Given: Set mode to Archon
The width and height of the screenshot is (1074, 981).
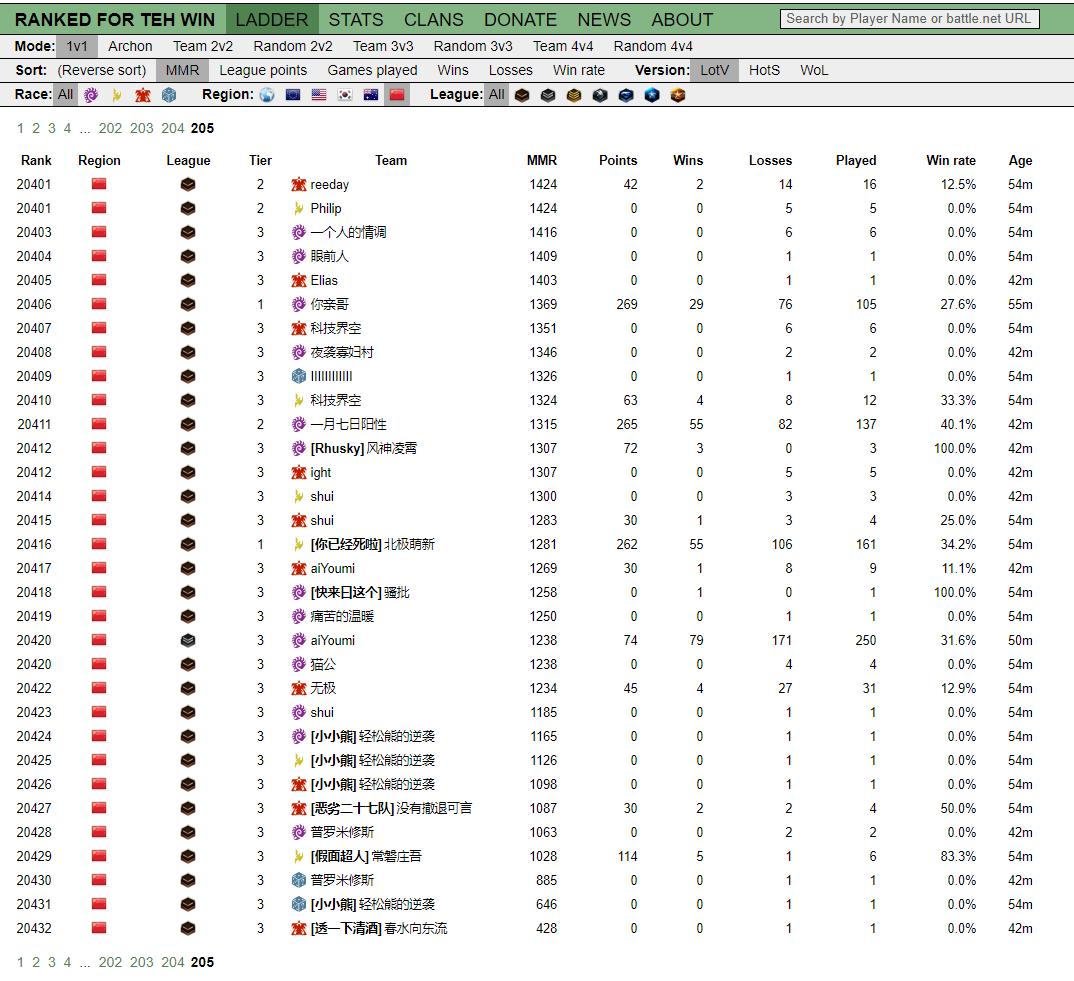Looking at the screenshot, I should point(130,47).
